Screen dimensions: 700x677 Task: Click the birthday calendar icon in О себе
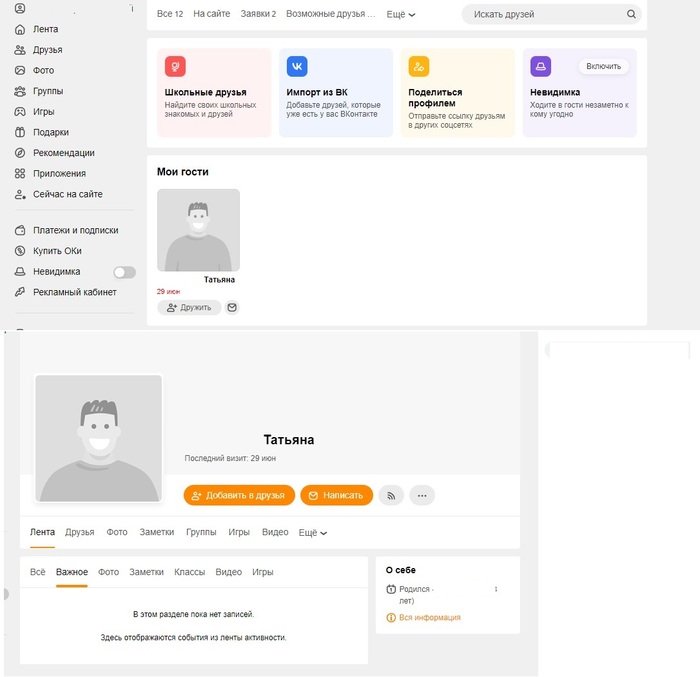[391, 589]
